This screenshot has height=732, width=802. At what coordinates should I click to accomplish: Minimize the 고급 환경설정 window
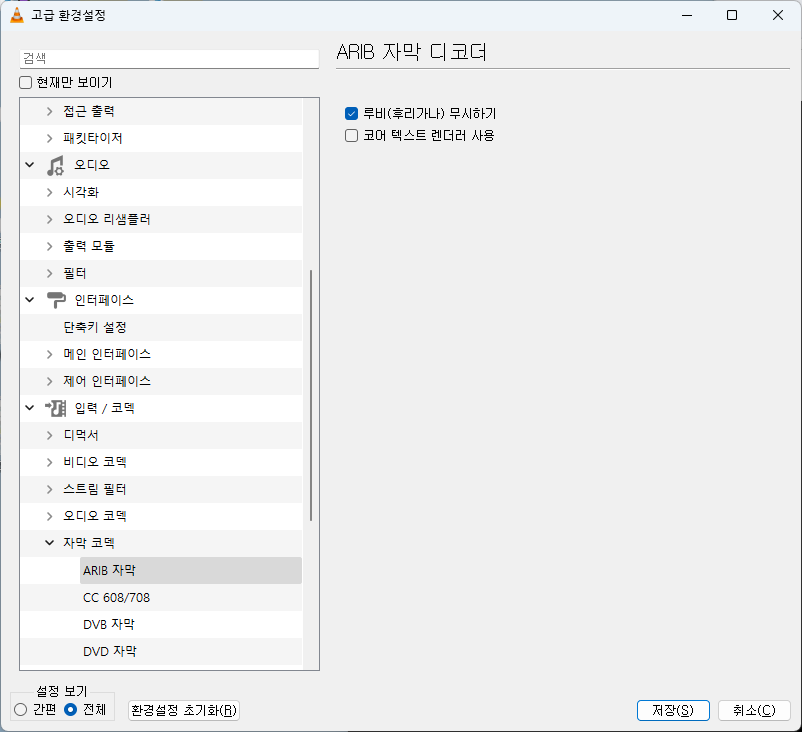coord(687,15)
